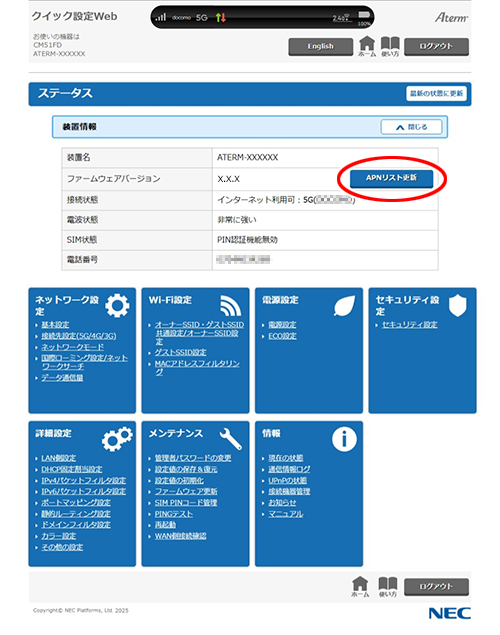Open MACアドレスフィルタリング link
The width and height of the screenshot is (500, 635).
197,368
